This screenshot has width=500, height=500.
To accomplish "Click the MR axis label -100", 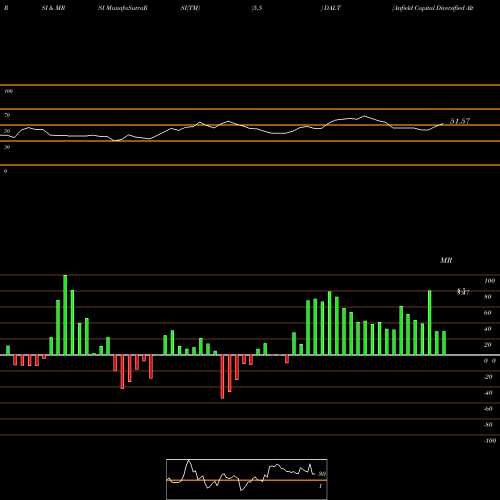I will 489,441.
